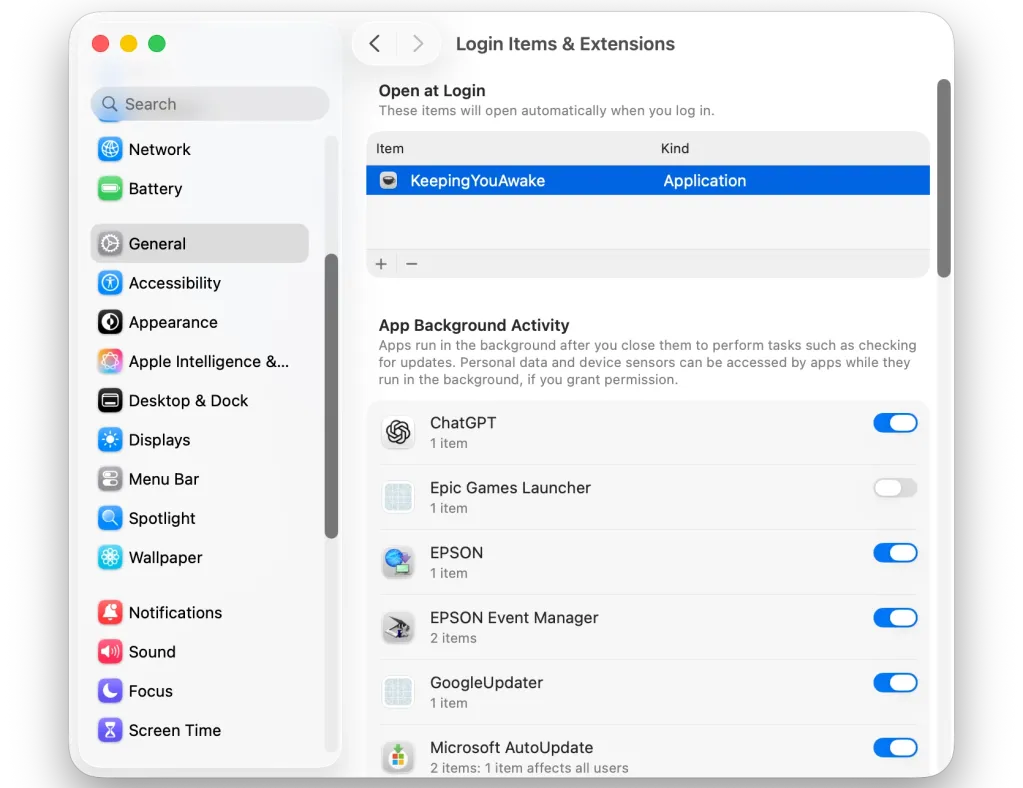This screenshot has width=1023, height=788.
Task: Click the Network globe icon in sidebar
Action: 110,149
